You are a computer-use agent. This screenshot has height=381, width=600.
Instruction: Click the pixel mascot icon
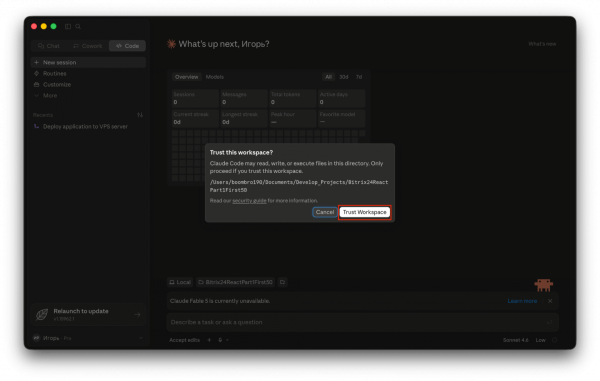[x=543, y=285]
